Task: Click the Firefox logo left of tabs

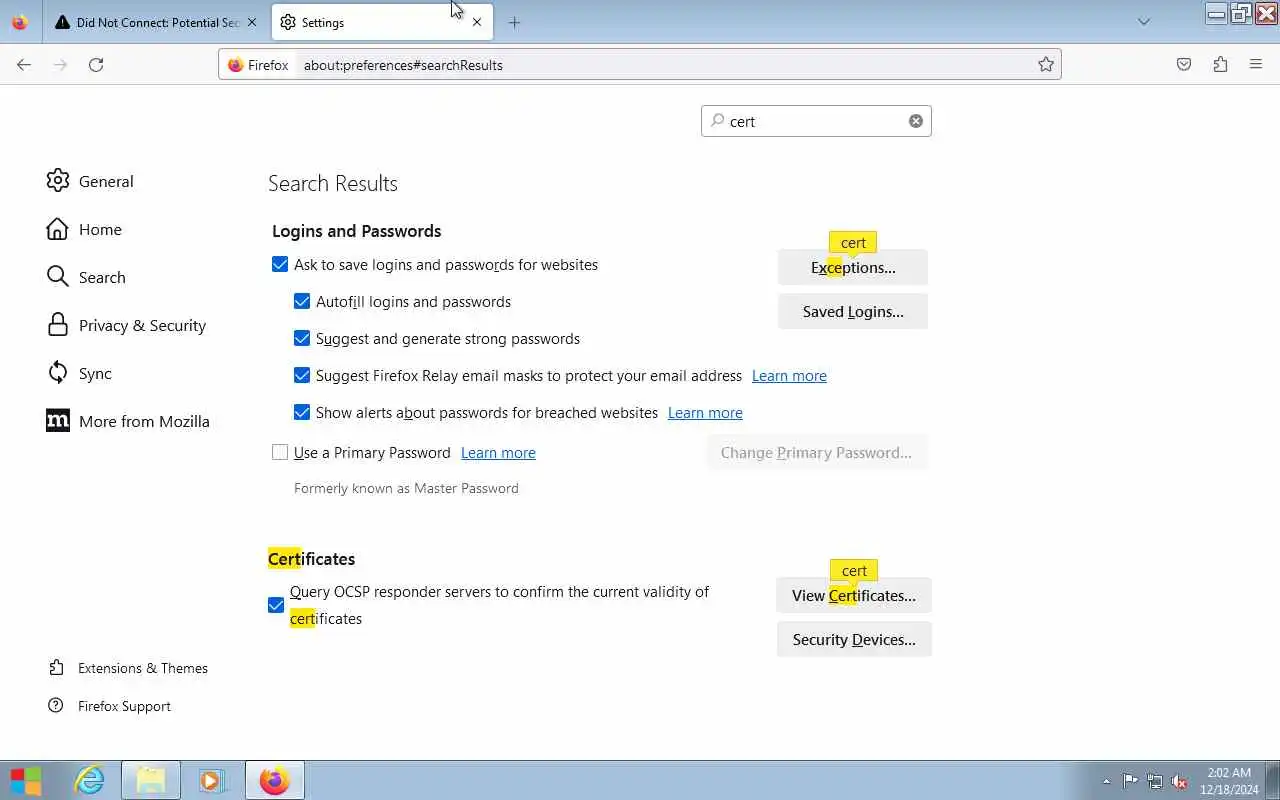Action: (x=20, y=22)
